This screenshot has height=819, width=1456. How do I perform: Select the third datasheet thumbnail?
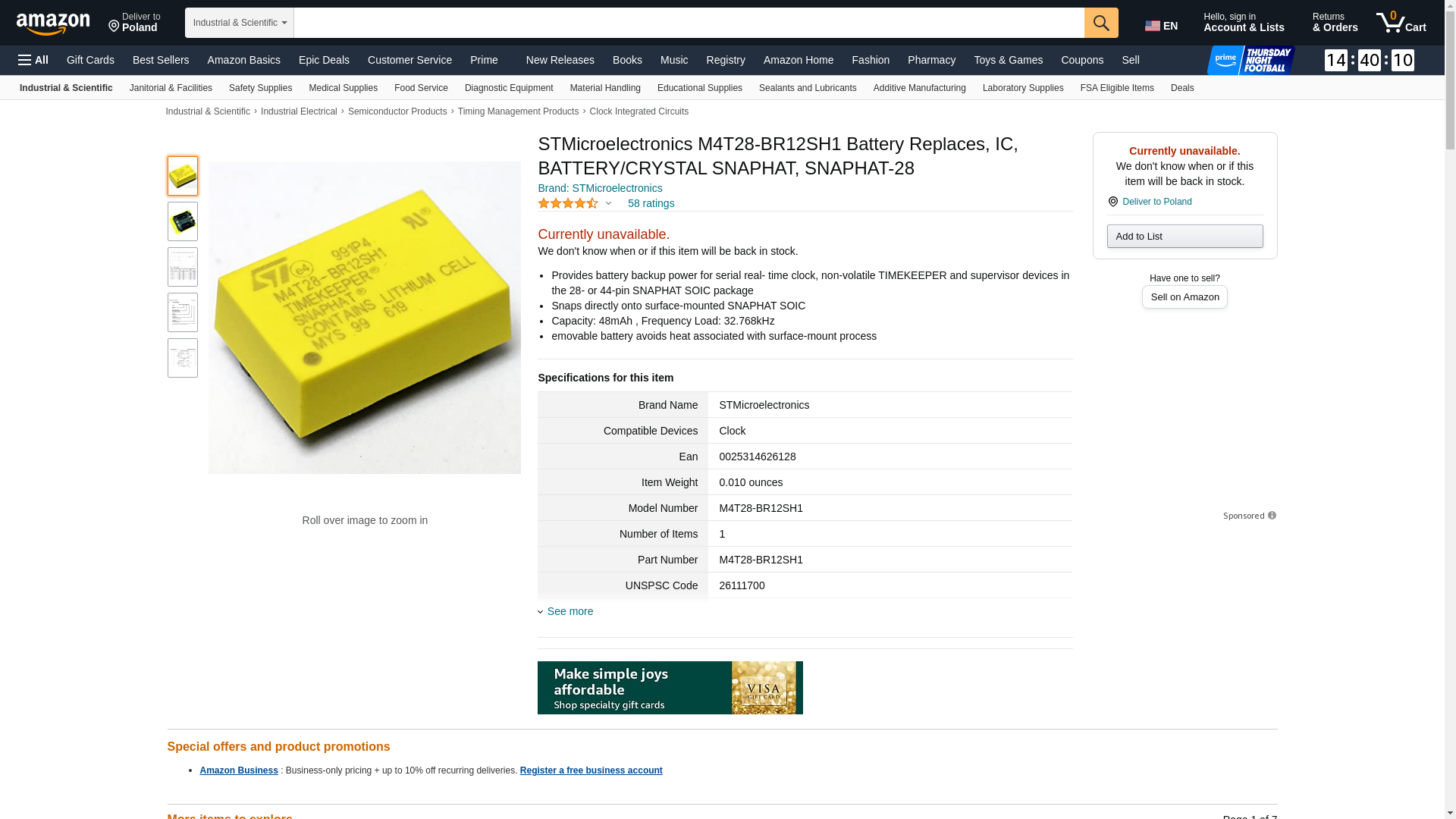[183, 267]
